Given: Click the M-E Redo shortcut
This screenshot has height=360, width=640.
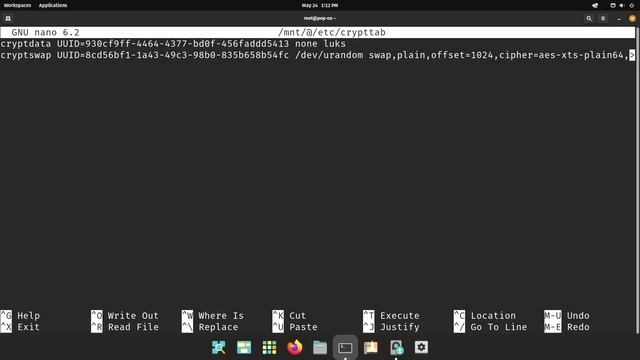Looking at the screenshot, I should [x=567, y=327].
